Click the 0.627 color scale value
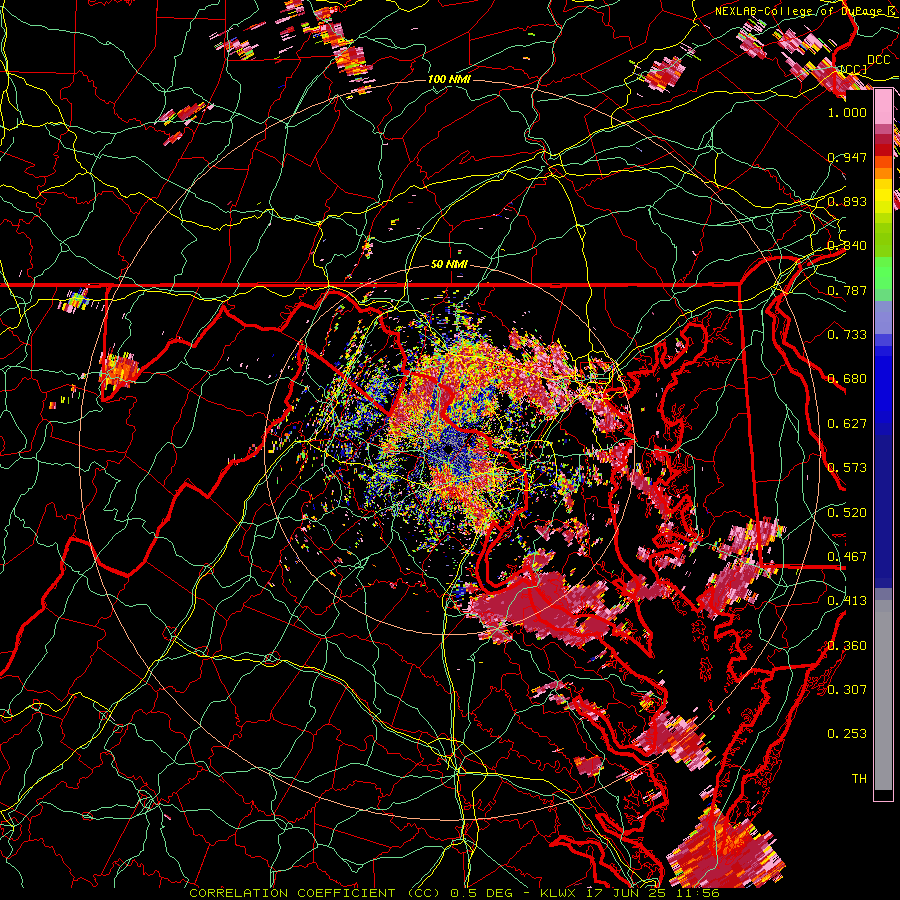This screenshot has width=900, height=900. coord(847,424)
